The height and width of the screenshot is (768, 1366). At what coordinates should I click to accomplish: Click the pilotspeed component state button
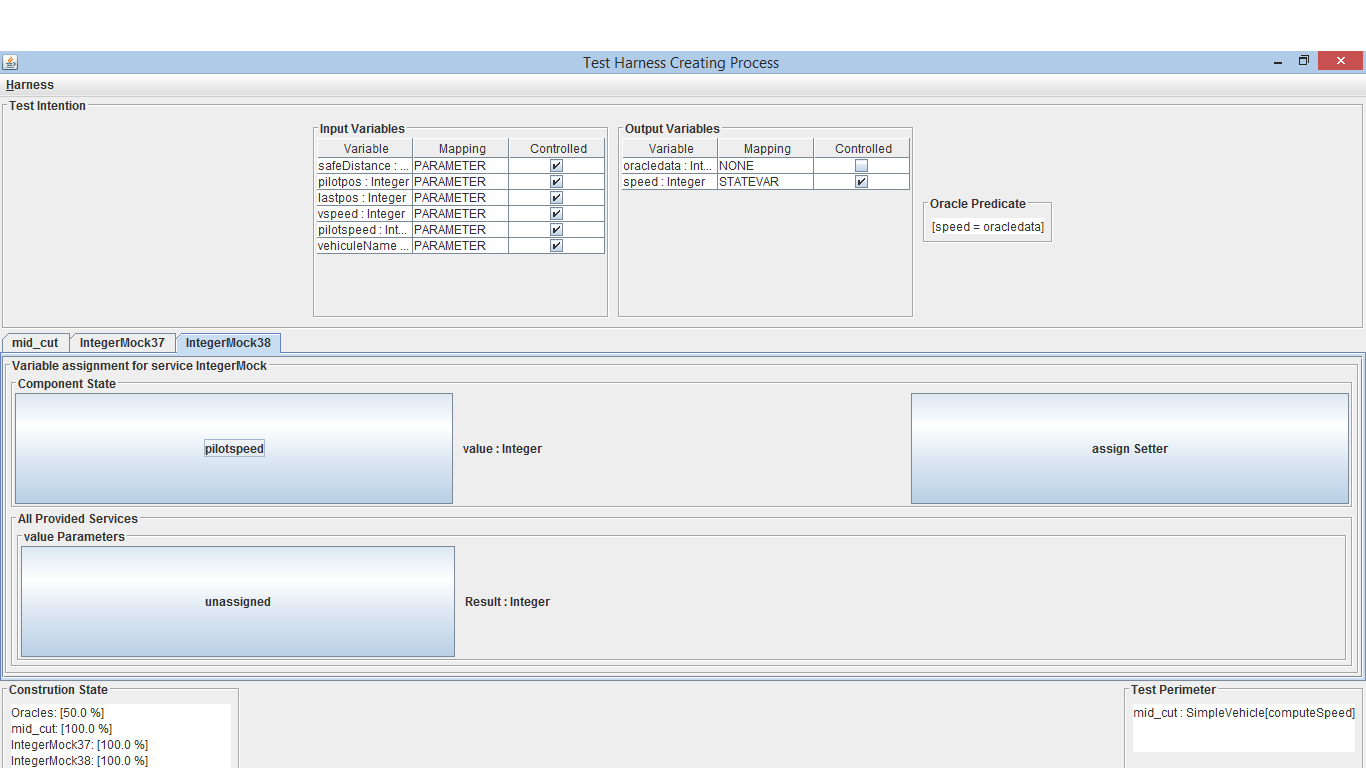tap(234, 449)
